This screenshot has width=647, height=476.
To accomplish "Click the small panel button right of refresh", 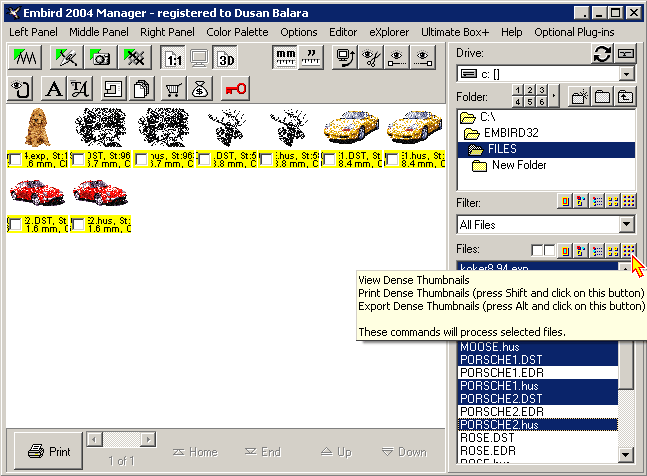I will [626, 54].
